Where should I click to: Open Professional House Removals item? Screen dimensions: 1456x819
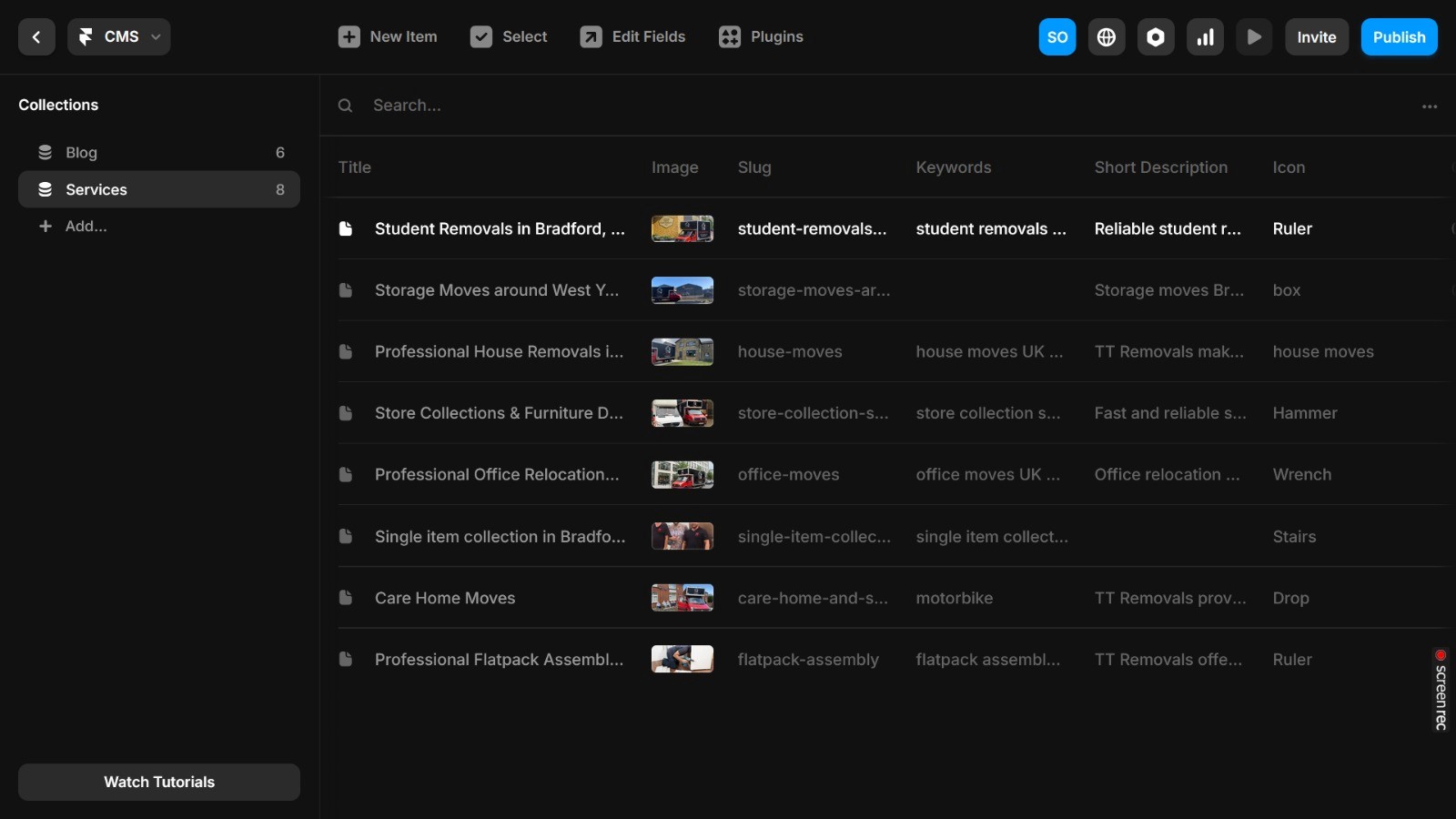(x=499, y=351)
